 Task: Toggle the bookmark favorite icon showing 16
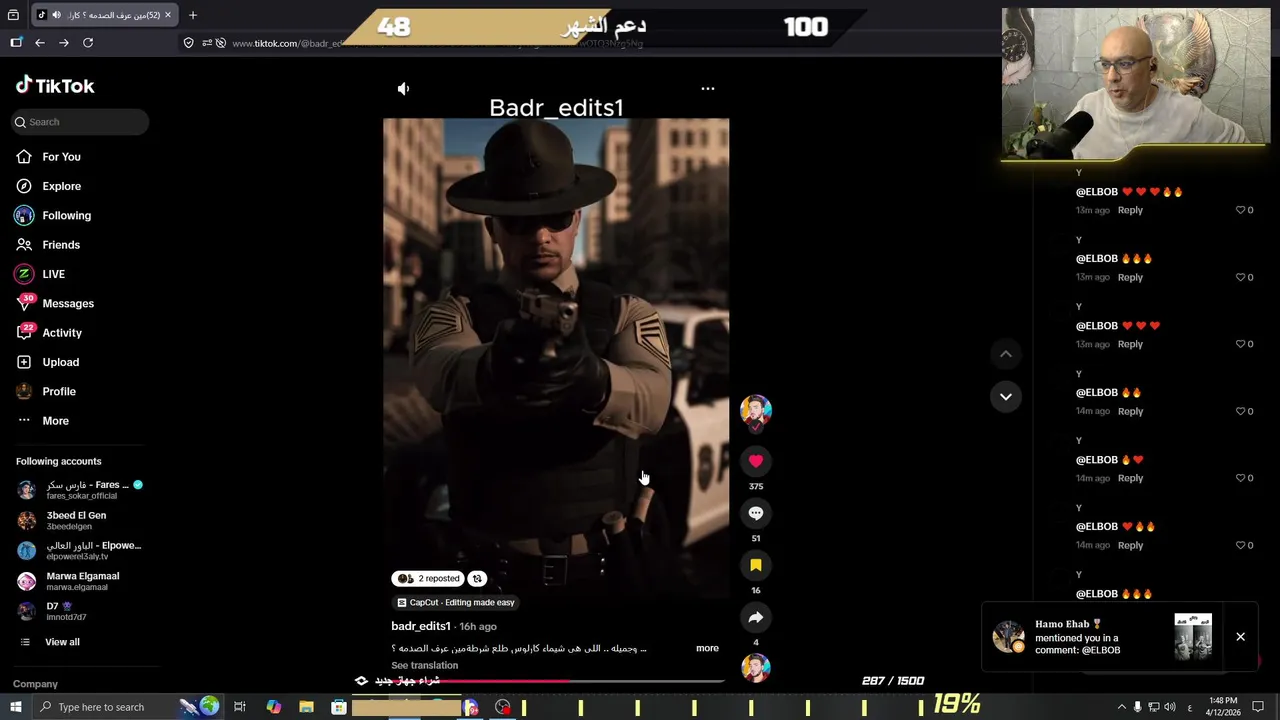pyautogui.click(x=756, y=565)
